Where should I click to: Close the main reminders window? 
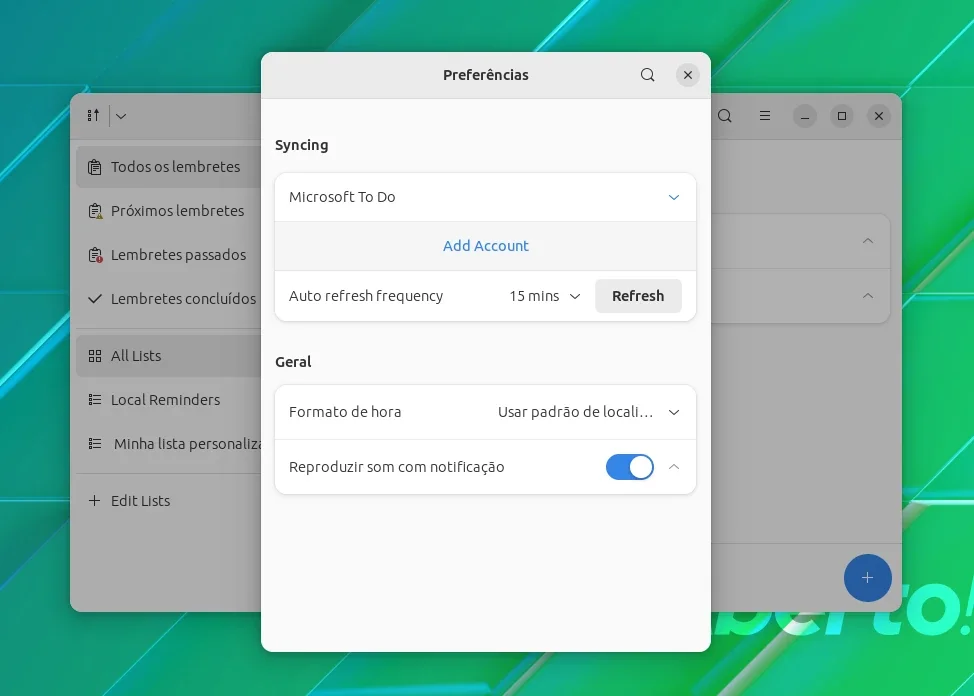[878, 116]
